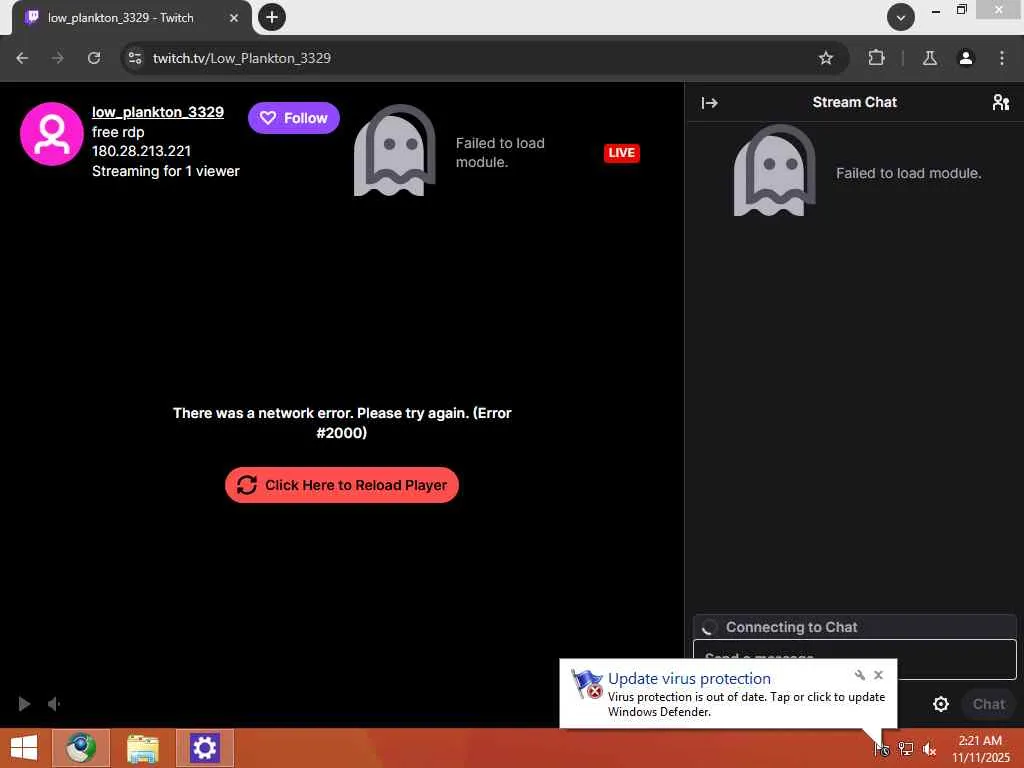Click the 'Stream Chat' header text

(854, 103)
